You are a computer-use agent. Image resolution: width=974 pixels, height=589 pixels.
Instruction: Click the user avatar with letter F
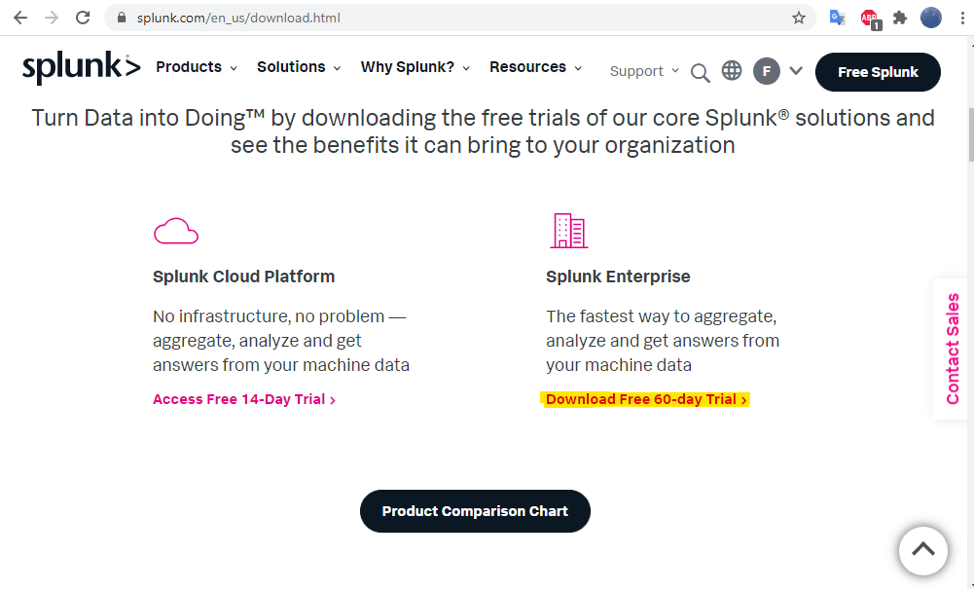pos(767,71)
